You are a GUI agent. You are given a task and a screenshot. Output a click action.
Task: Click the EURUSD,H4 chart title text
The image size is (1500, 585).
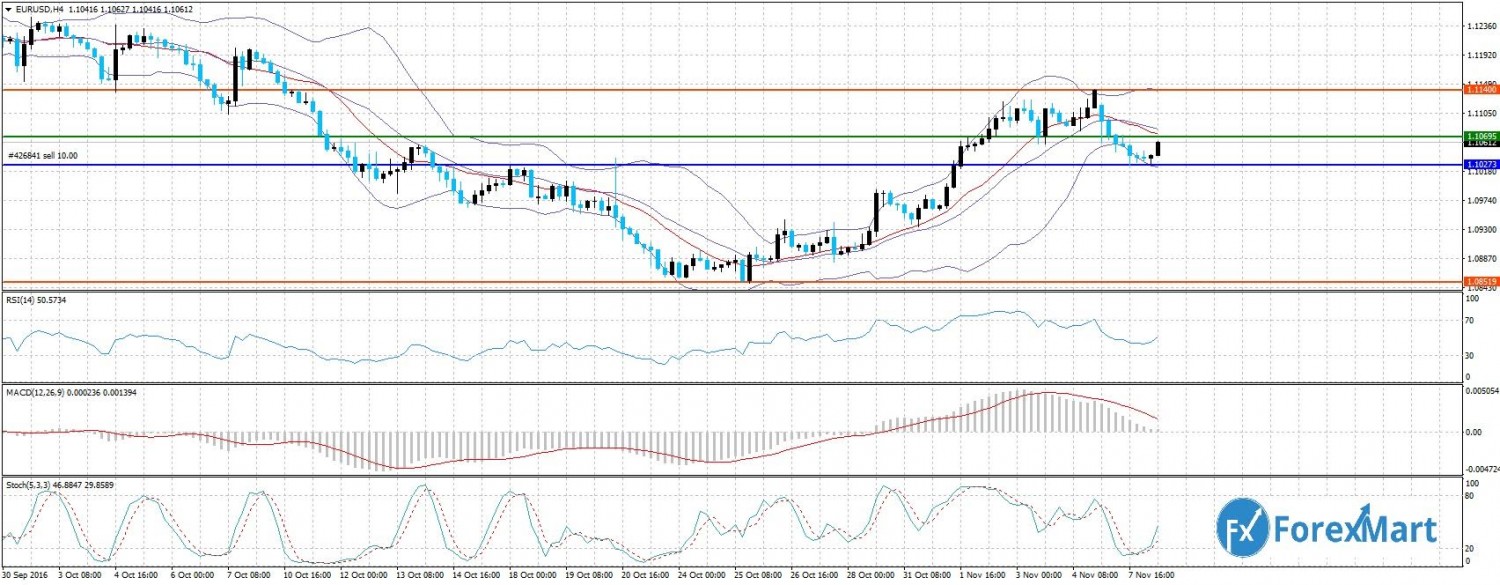click(x=39, y=9)
